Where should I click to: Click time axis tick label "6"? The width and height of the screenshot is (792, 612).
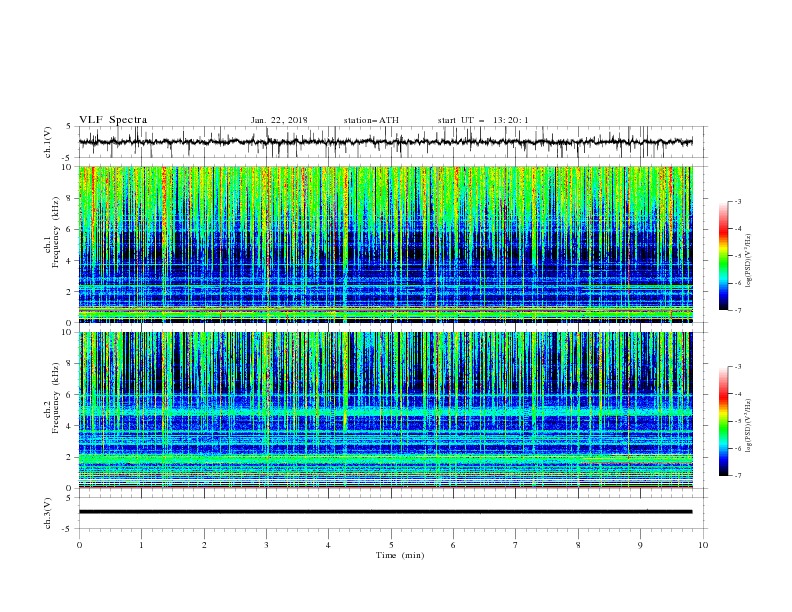click(453, 545)
